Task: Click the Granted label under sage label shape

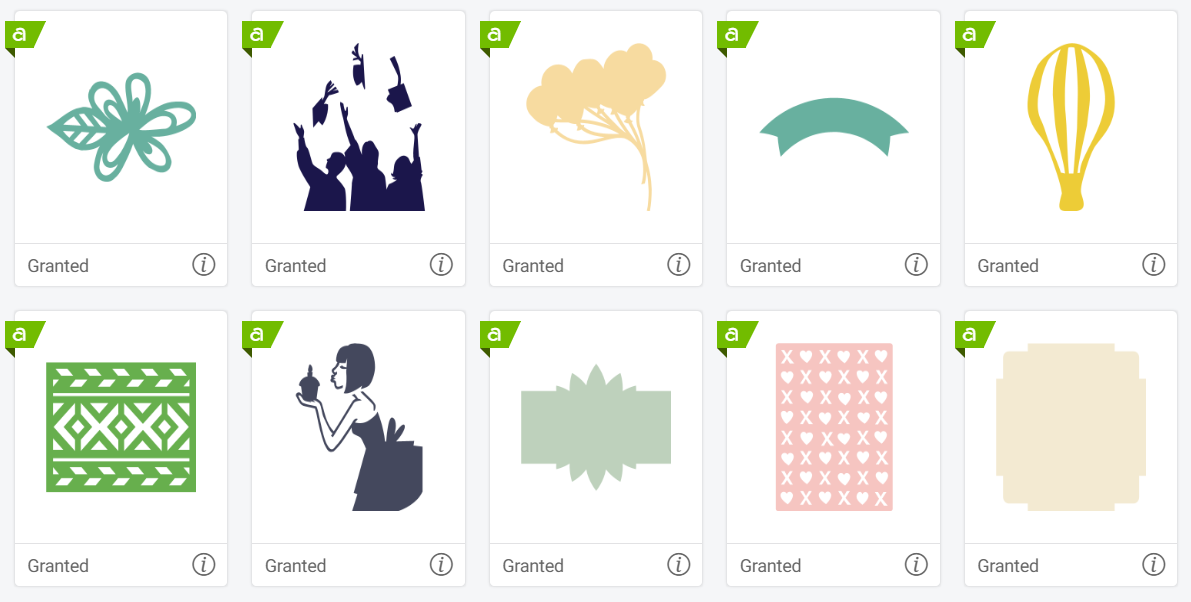Action: tap(533, 566)
